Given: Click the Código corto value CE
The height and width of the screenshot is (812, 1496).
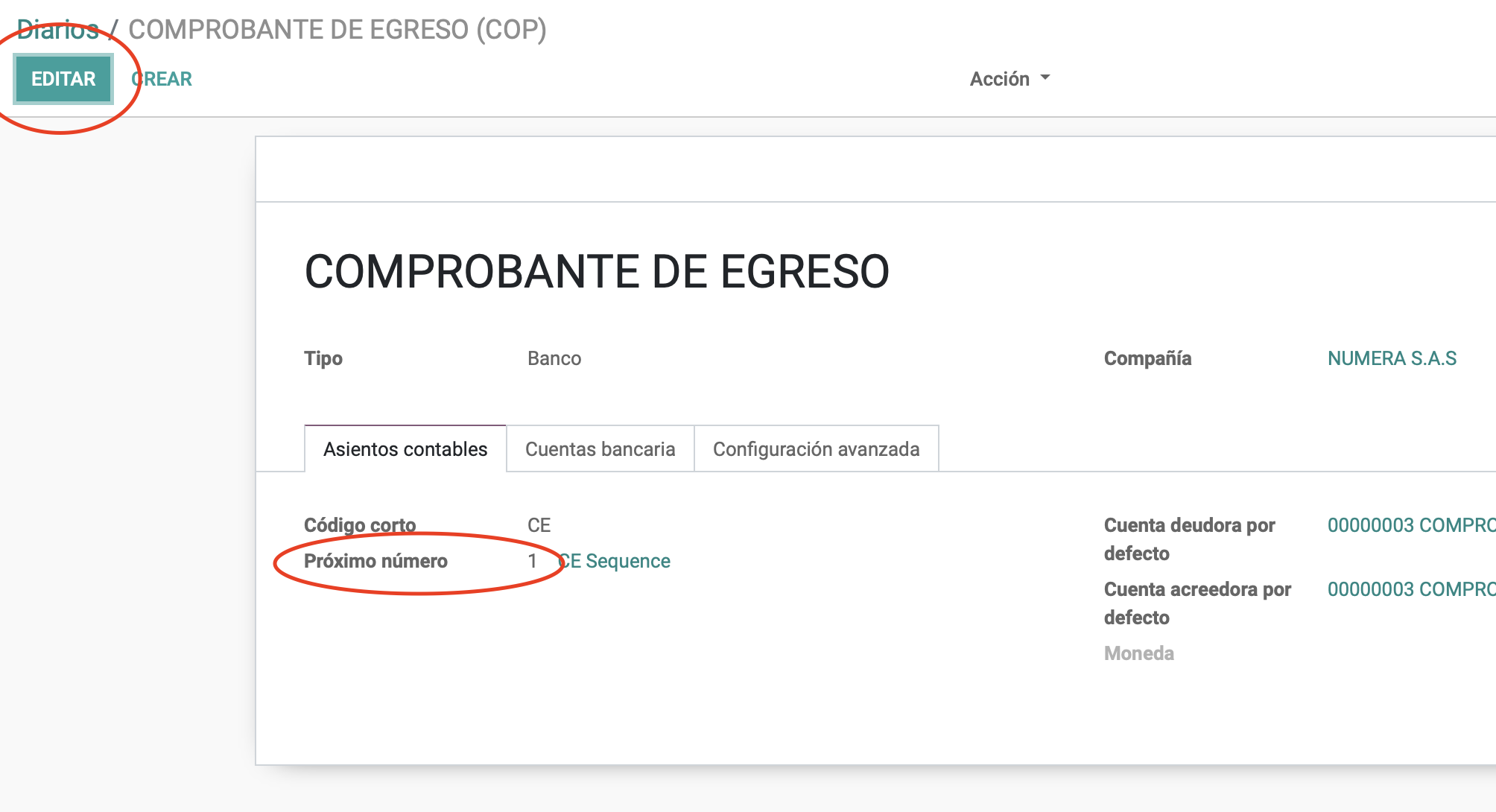Looking at the screenshot, I should click(539, 525).
